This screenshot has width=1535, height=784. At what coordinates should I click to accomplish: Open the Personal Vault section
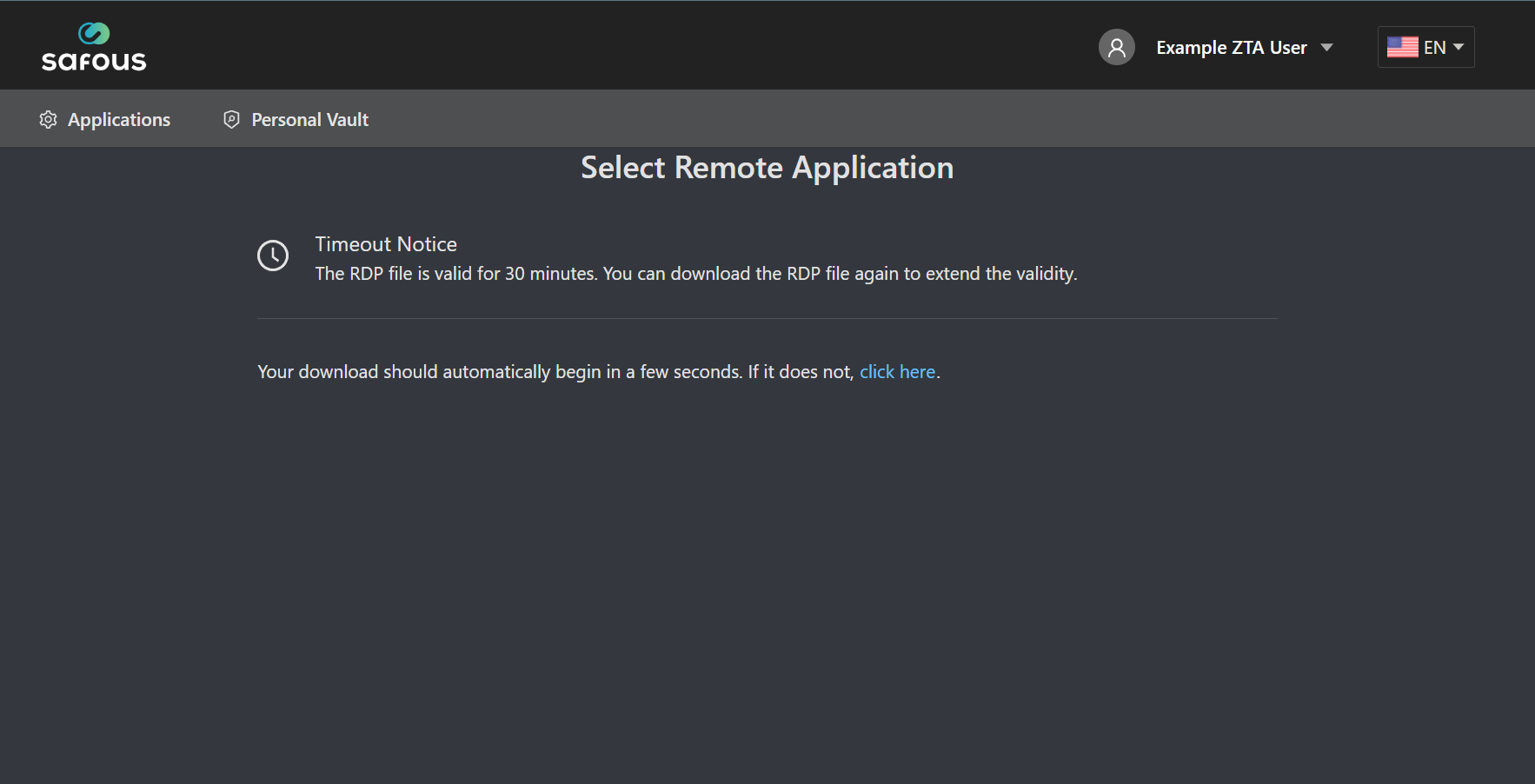point(295,119)
